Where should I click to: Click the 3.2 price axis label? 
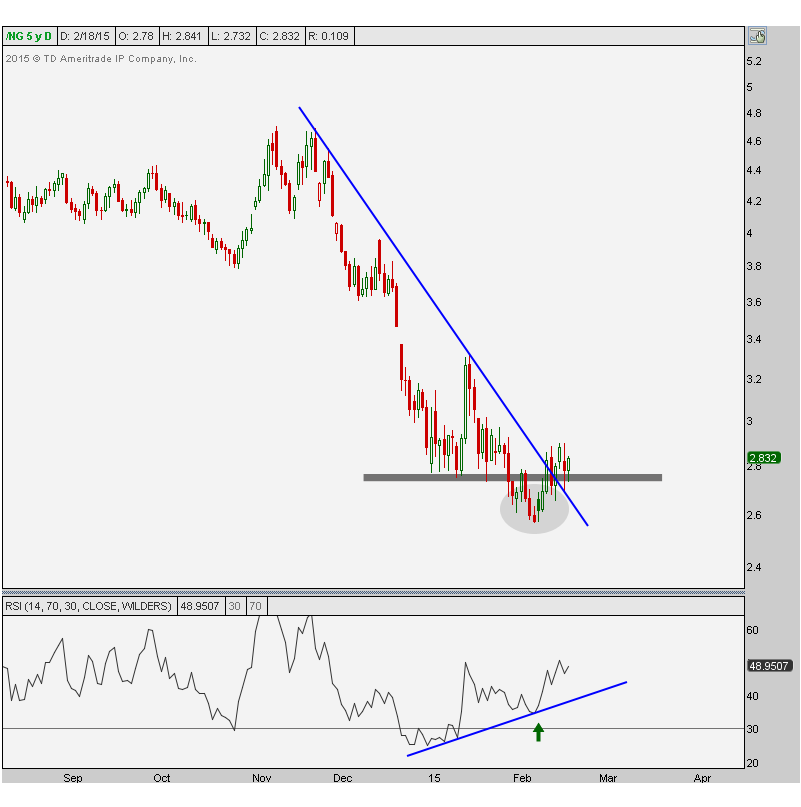pos(754,379)
